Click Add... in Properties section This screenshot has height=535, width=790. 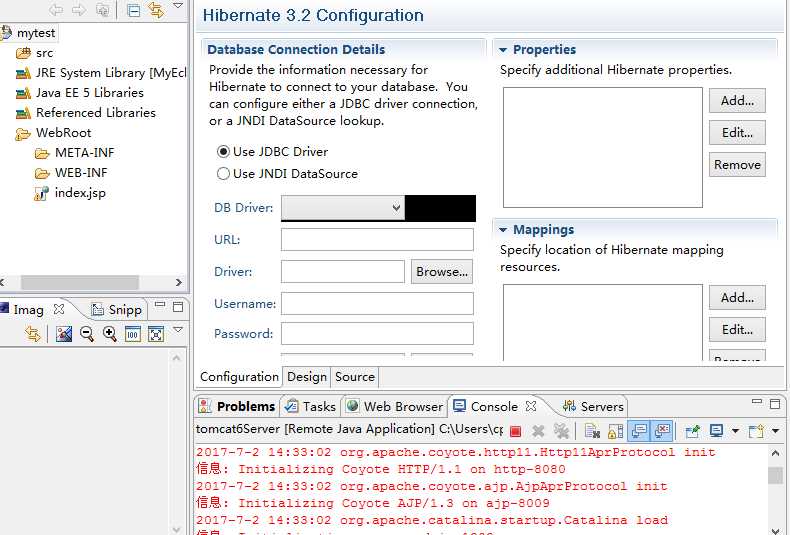[x=737, y=101]
